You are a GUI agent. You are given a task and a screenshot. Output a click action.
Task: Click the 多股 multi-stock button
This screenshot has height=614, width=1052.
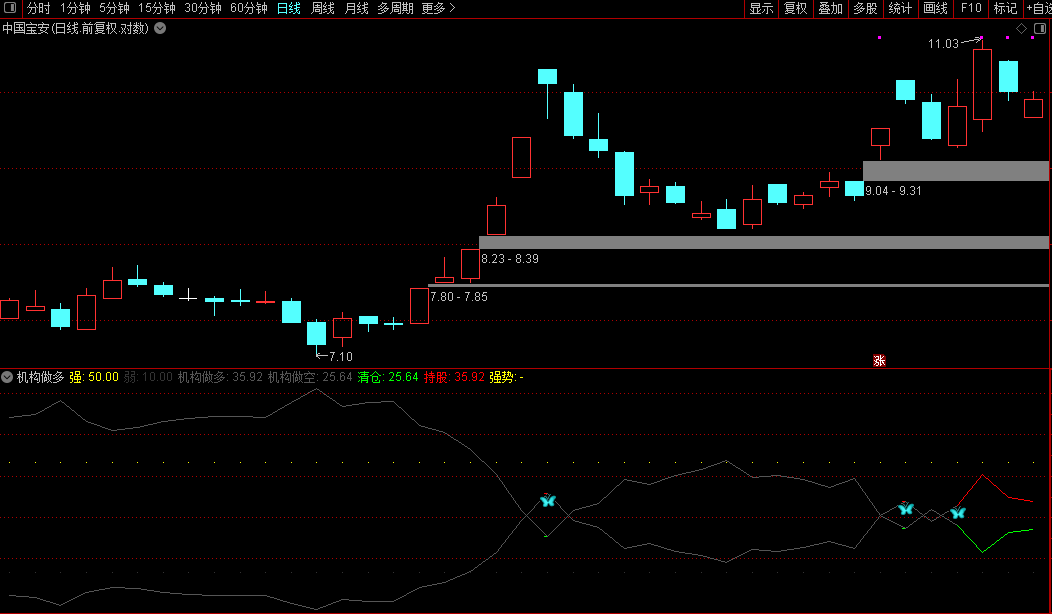(x=865, y=8)
